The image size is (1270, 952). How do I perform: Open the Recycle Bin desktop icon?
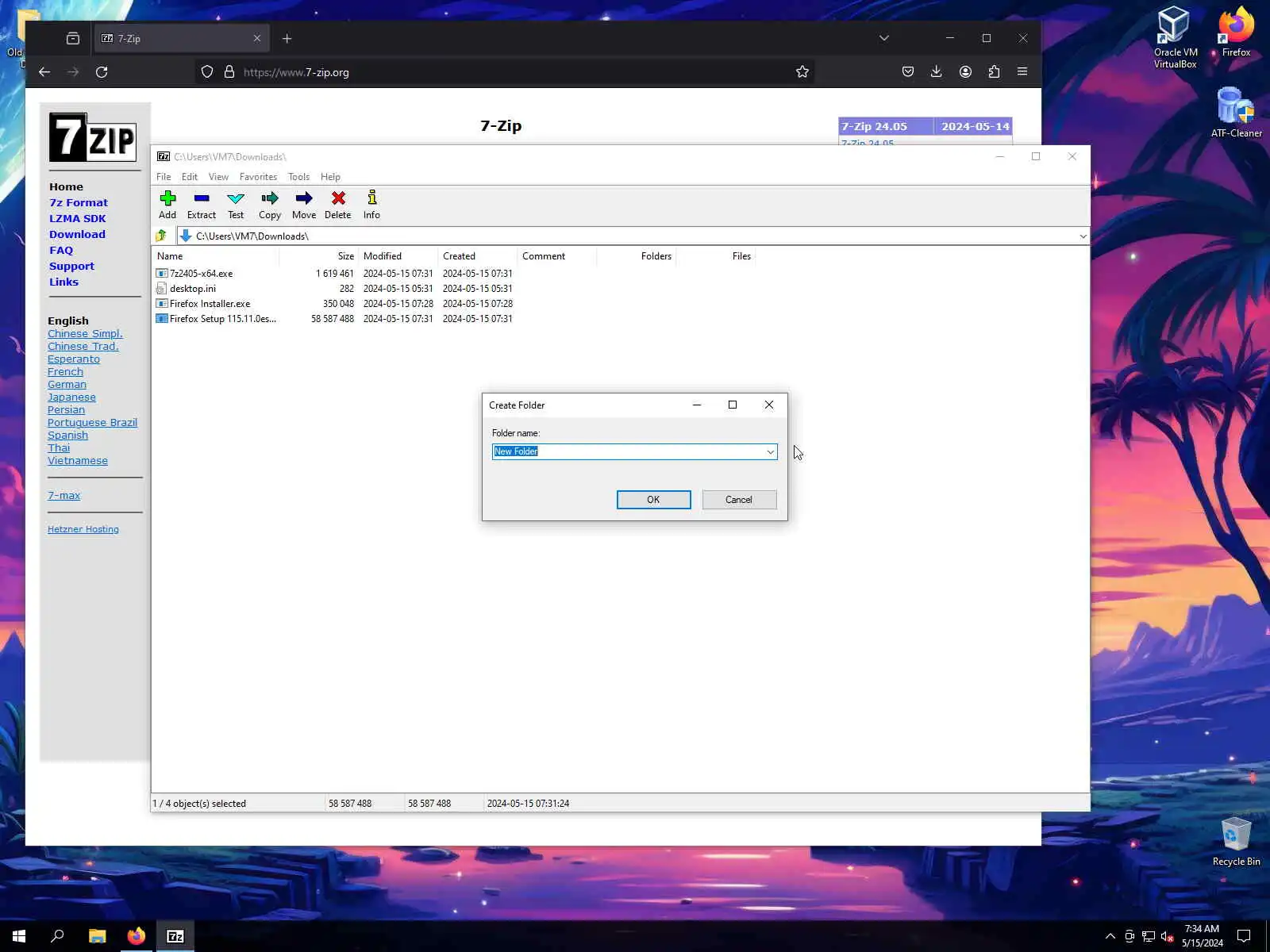[x=1236, y=842]
